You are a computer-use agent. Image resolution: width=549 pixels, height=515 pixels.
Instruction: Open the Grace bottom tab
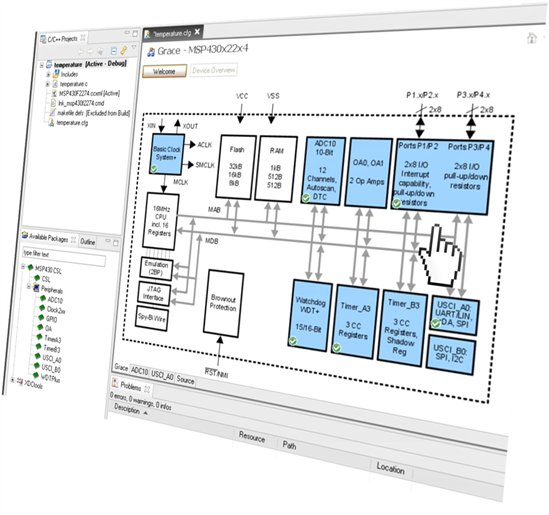click(x=121, y=368)
